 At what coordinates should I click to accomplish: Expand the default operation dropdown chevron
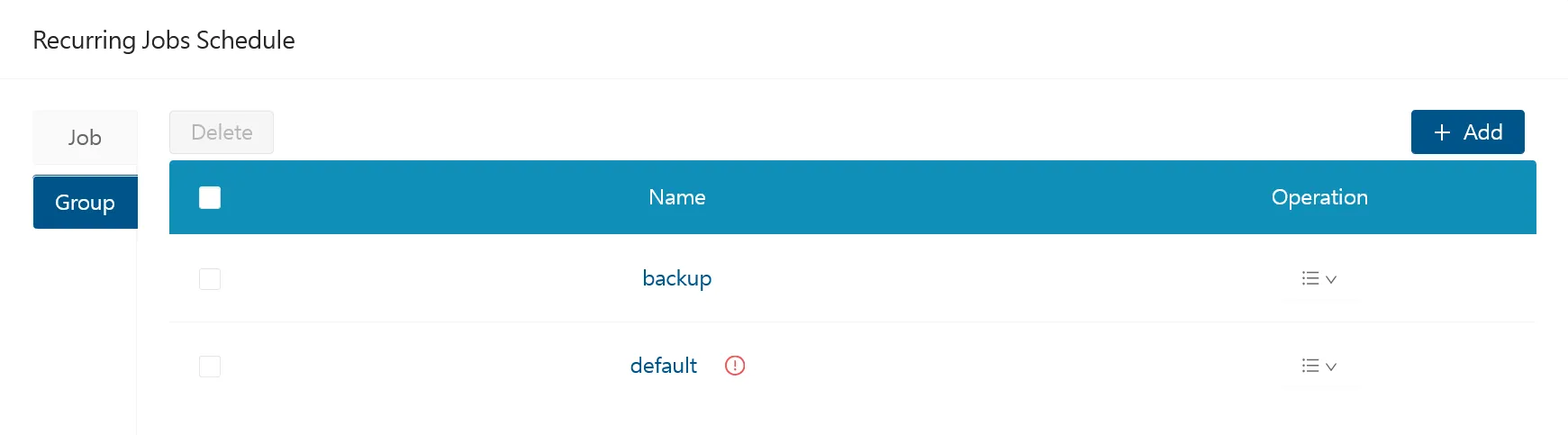click(1331, 367)
